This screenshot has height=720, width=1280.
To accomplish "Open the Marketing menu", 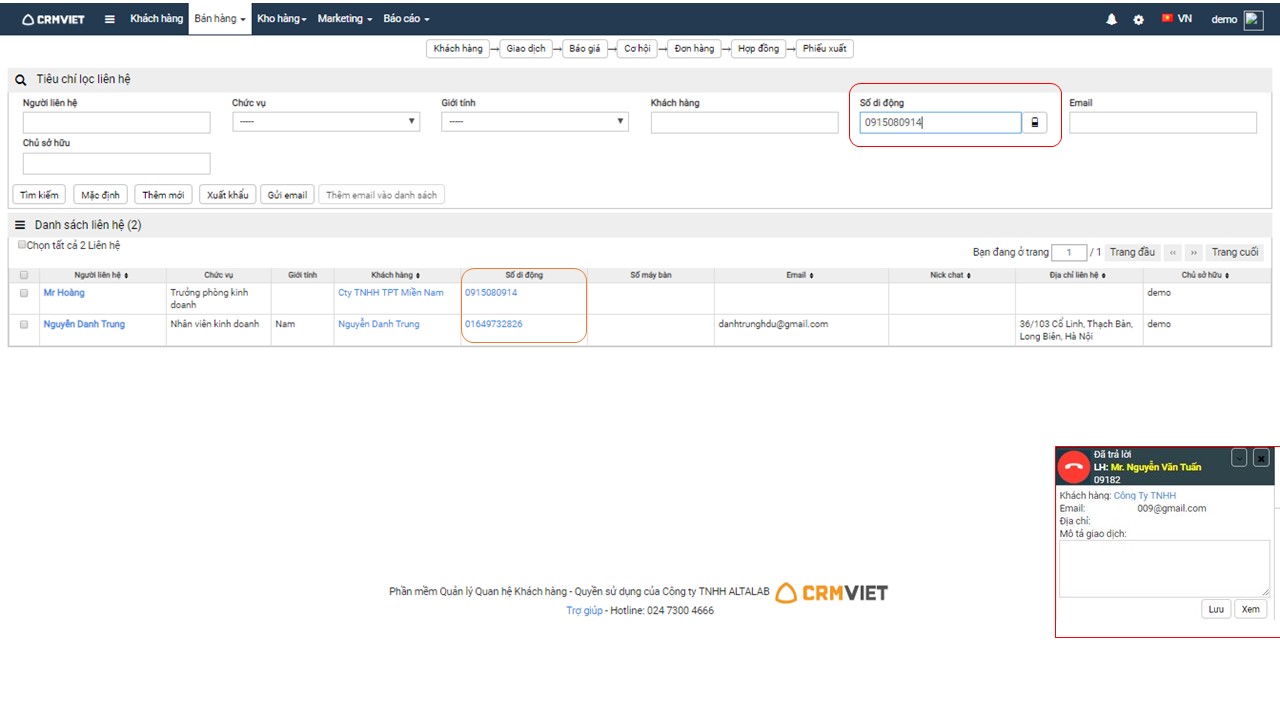I will click(x=344, y=19).
